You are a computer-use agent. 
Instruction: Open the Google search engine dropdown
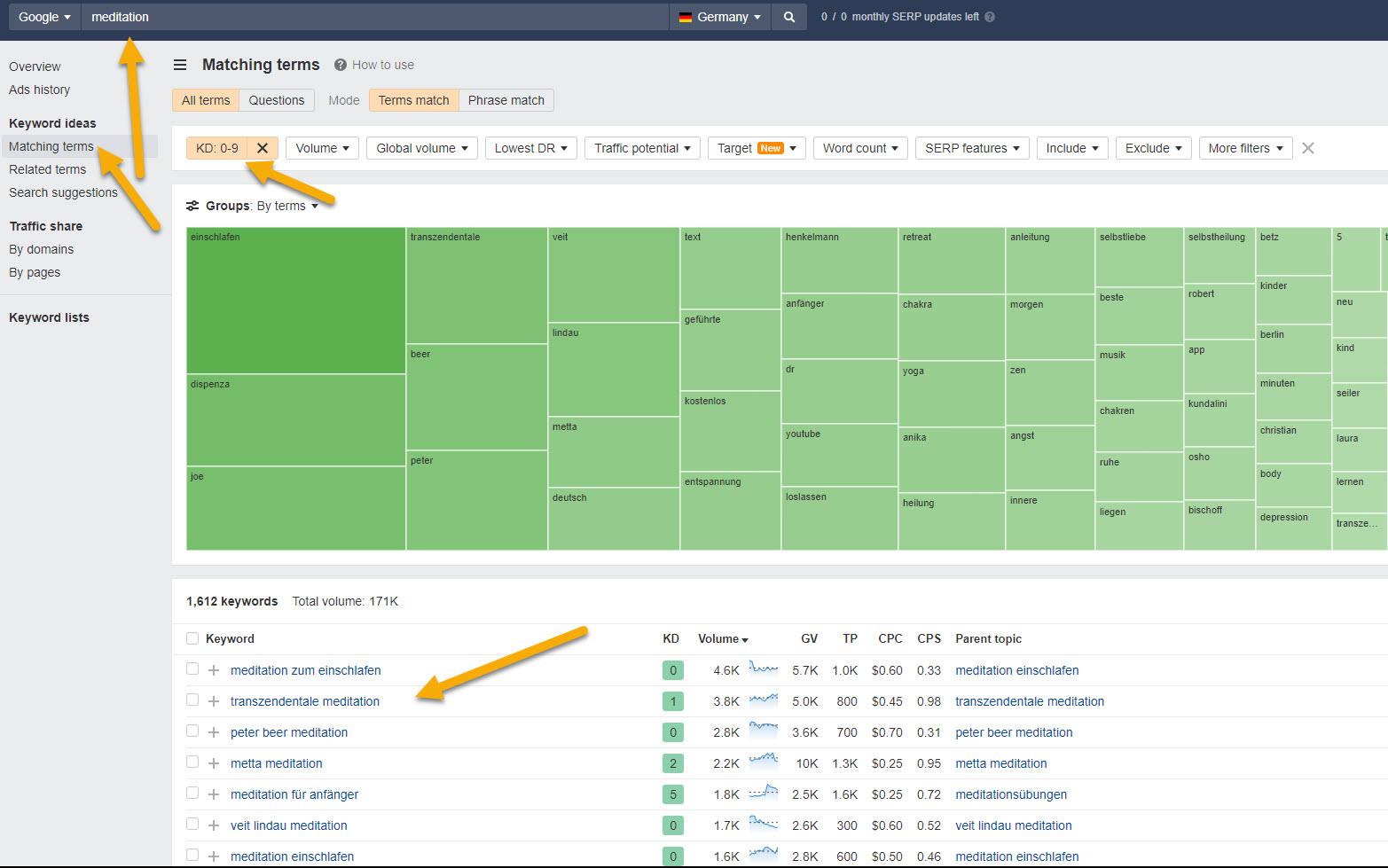click(x=44, y=17)
